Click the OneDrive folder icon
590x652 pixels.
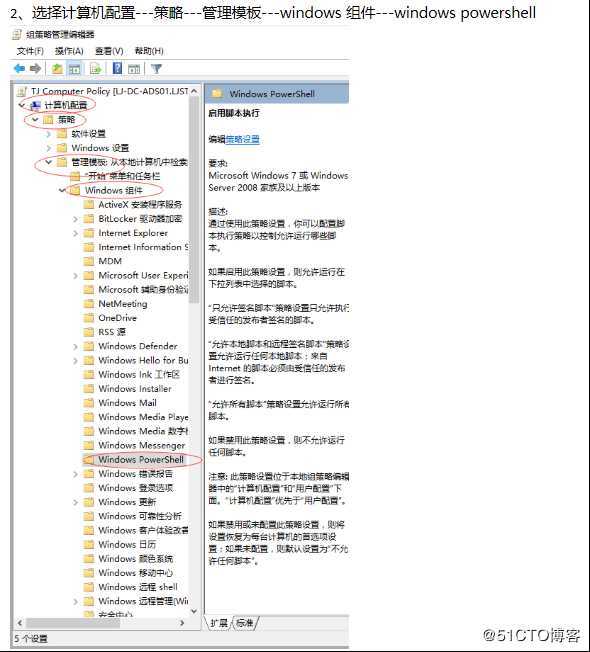tap(89, 318)
